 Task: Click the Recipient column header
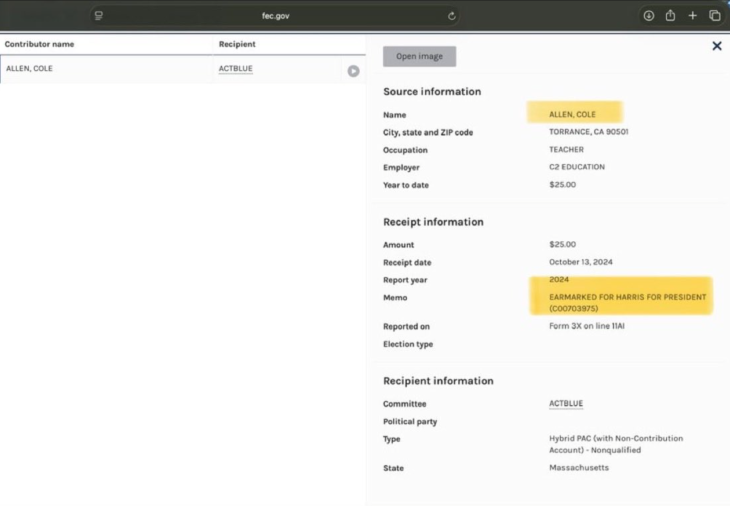pyautogui.click(x=237, y=45)
